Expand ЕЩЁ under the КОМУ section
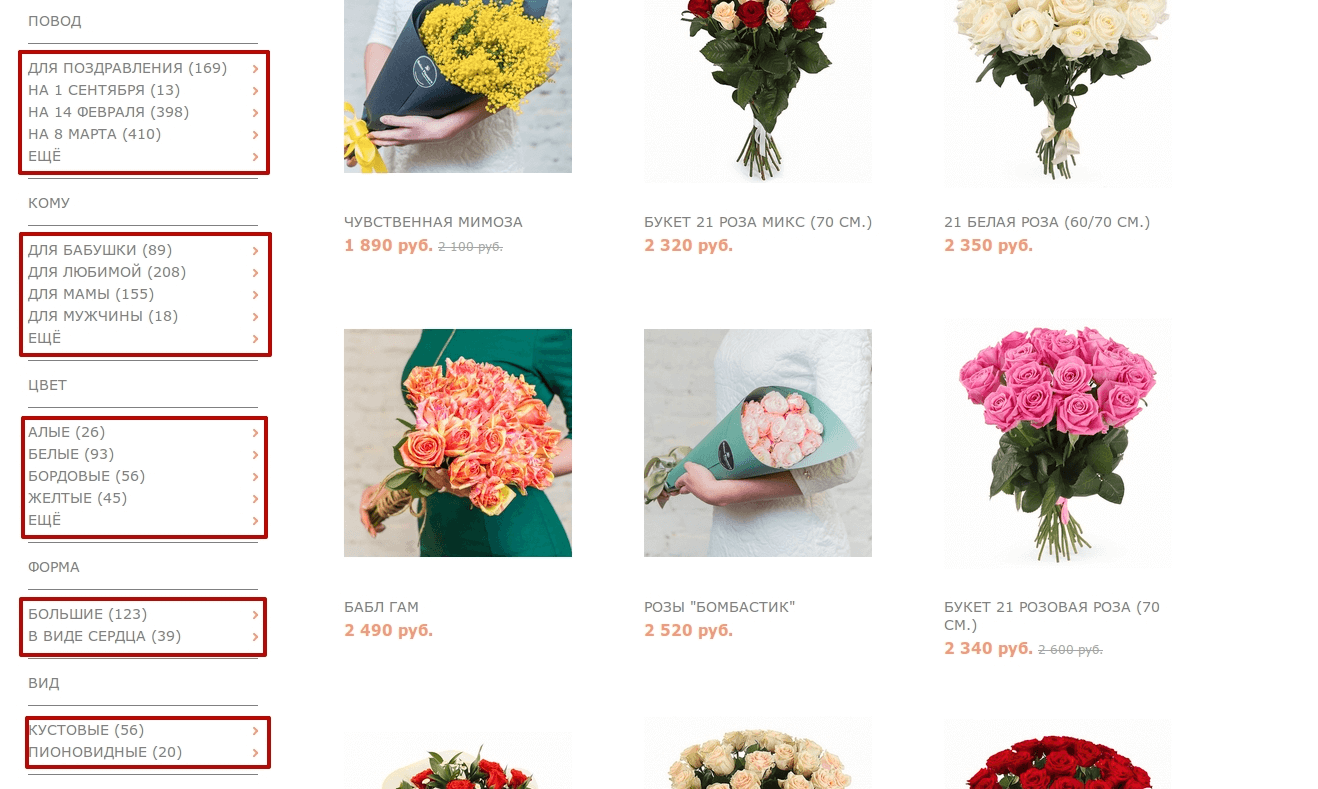Image resolution: width=1318 pixels, height=789 pixels. pos(143,338)
